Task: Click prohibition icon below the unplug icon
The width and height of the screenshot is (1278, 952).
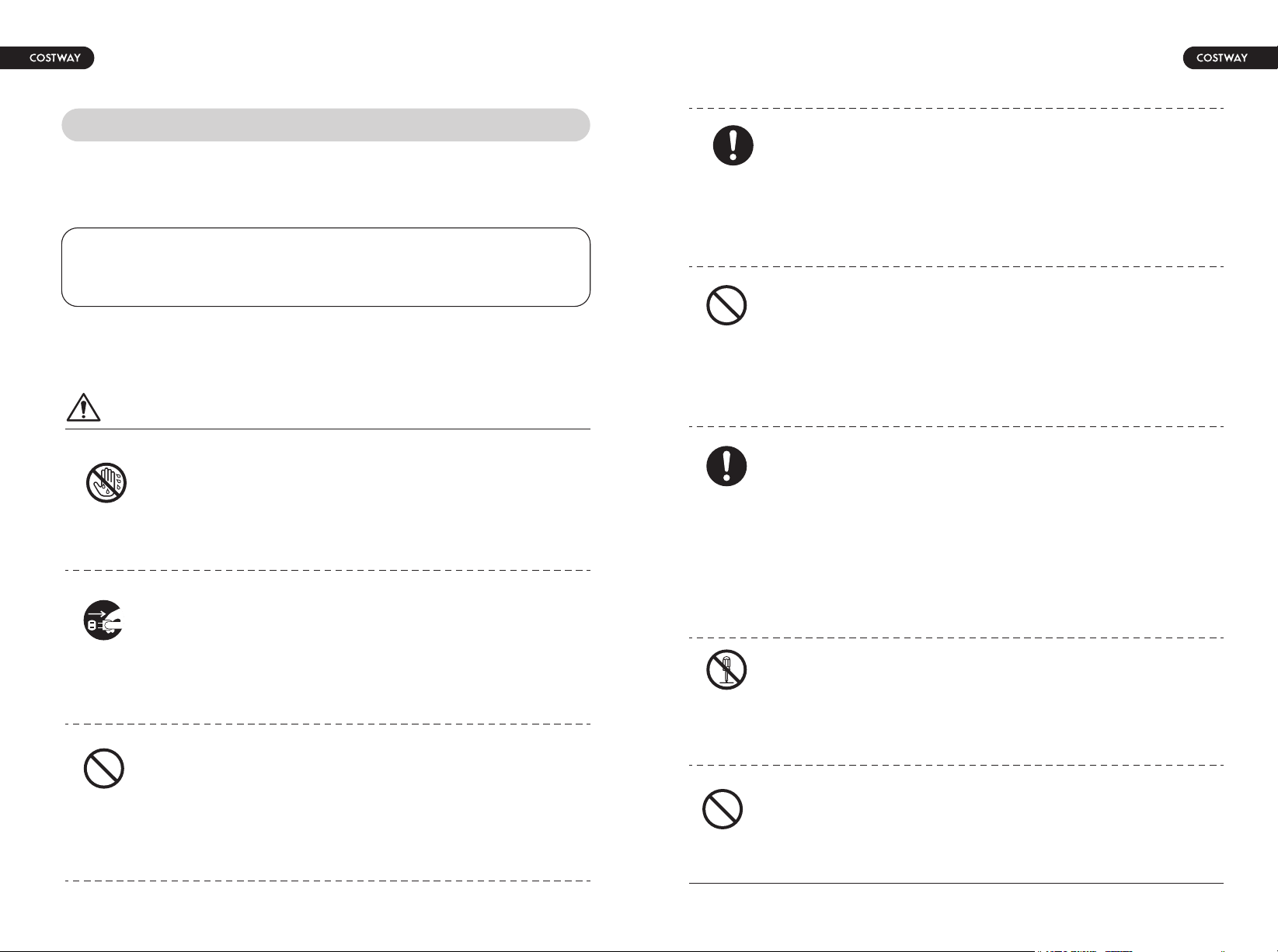Action: [104, 769]
